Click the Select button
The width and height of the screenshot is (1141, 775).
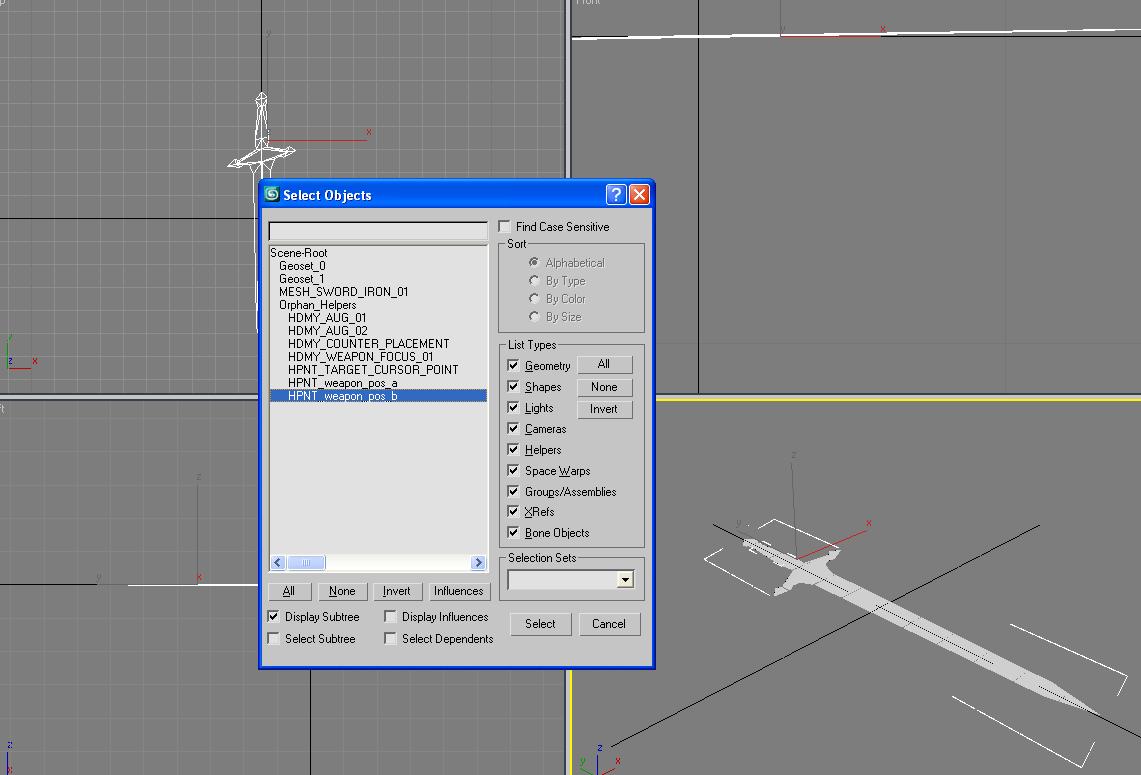[x=540, y=624]
